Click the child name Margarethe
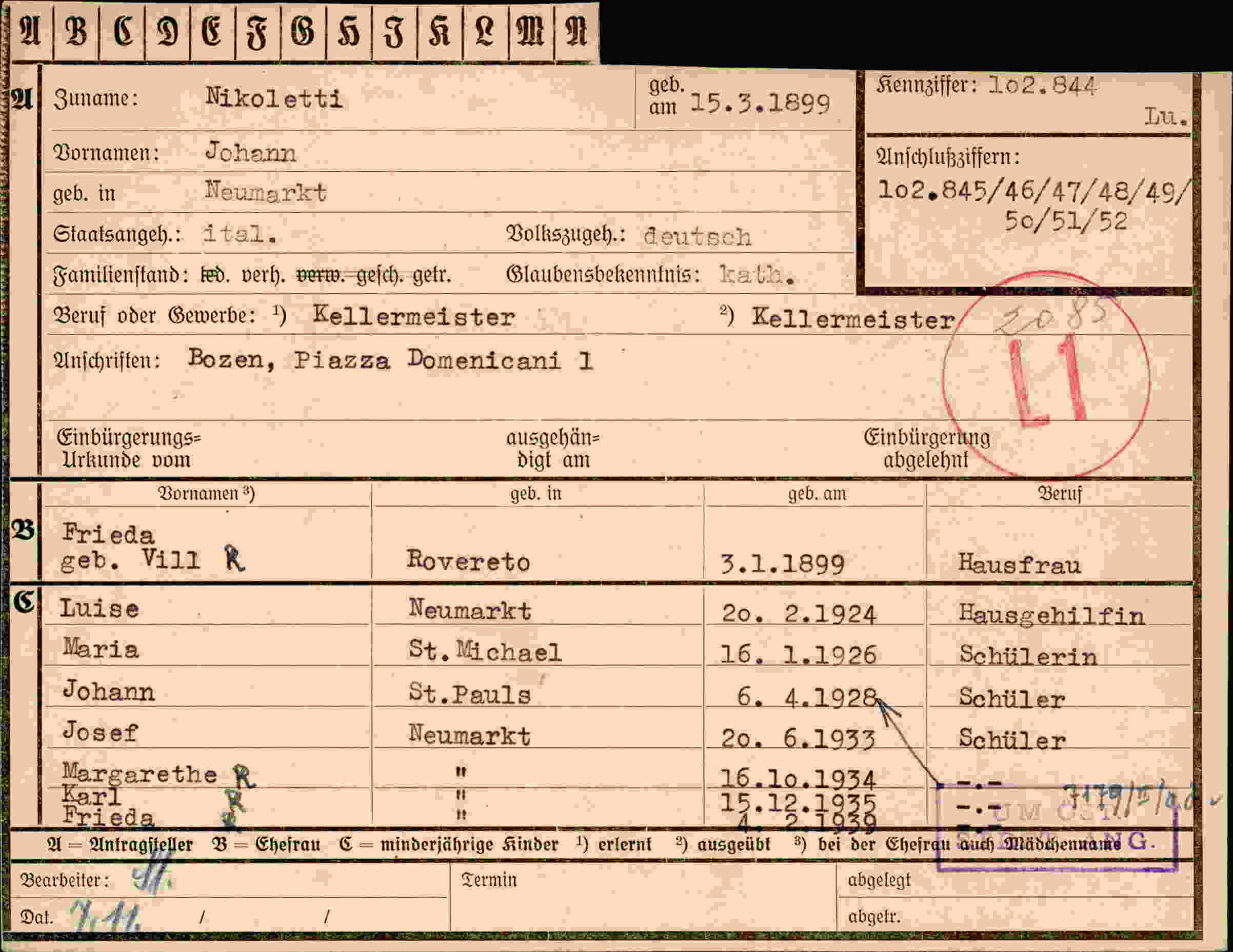 click(x=140, y=773)
